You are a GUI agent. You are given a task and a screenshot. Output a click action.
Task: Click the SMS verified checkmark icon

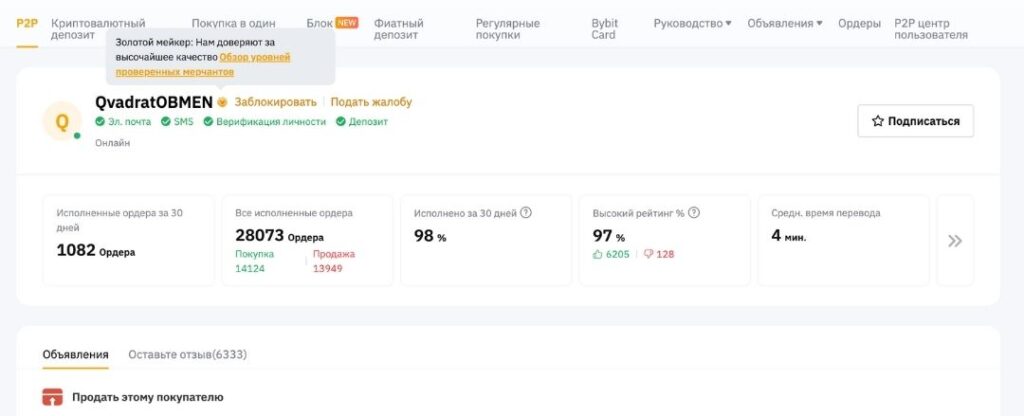click(166, 121)
